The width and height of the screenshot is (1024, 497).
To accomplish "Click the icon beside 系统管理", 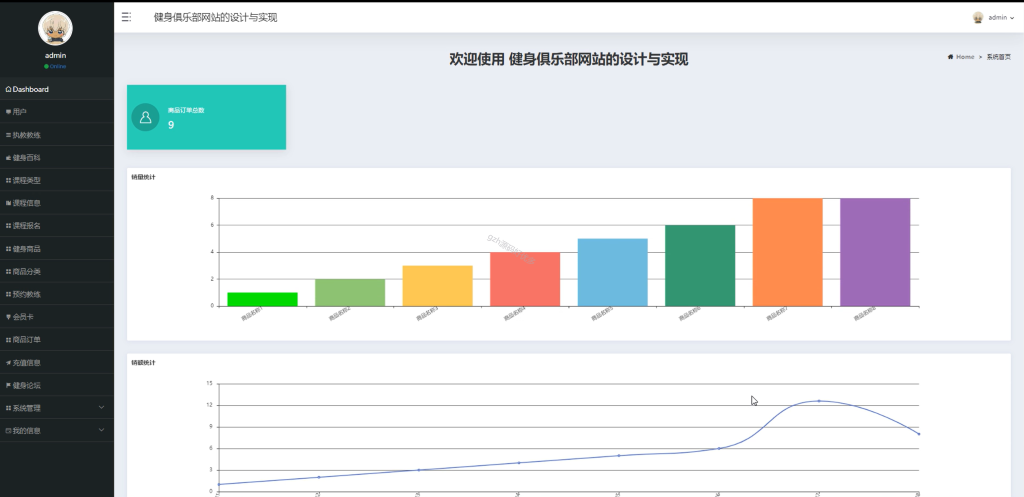I will pos(8,408).
